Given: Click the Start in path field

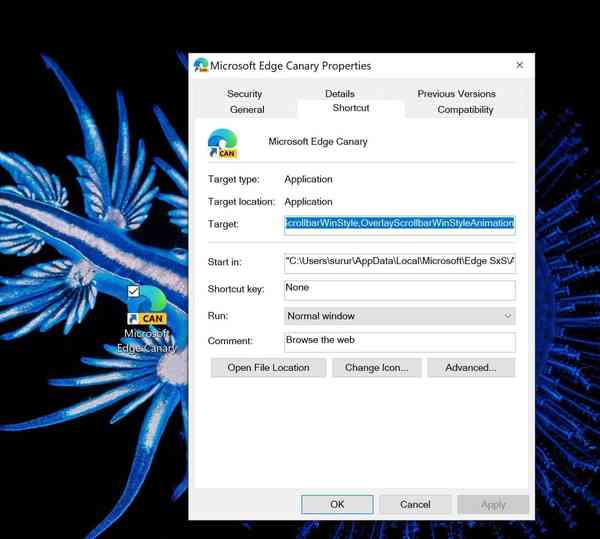Looking at the screenshot, I should click(x=400, y=262).
